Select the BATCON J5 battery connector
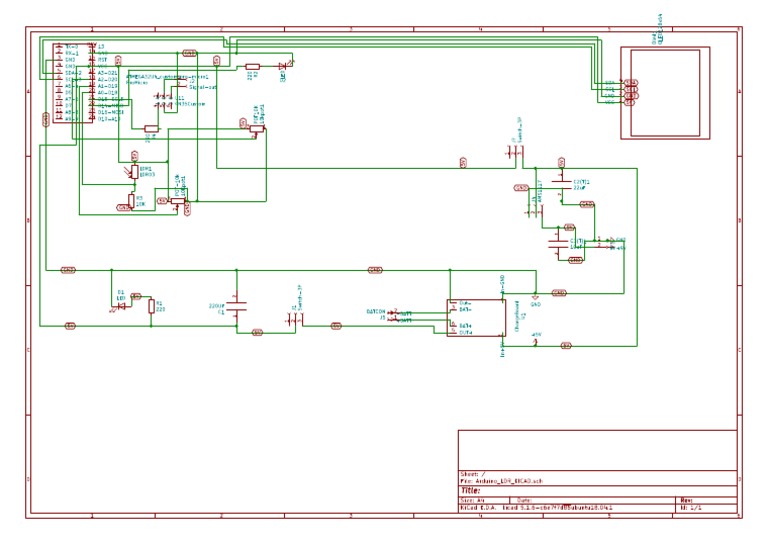The image size is (768, 544). [393, 316]
